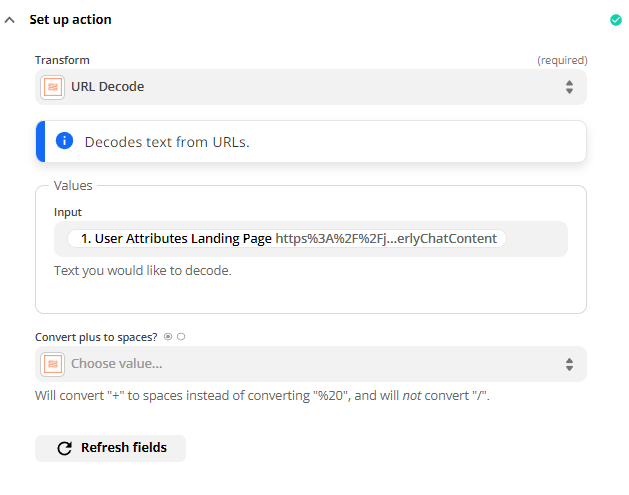The width and height of the screenshot is (629, 495).
Task: Click the Decodes text from URLs banner
Action: click(x=311, y=142)
